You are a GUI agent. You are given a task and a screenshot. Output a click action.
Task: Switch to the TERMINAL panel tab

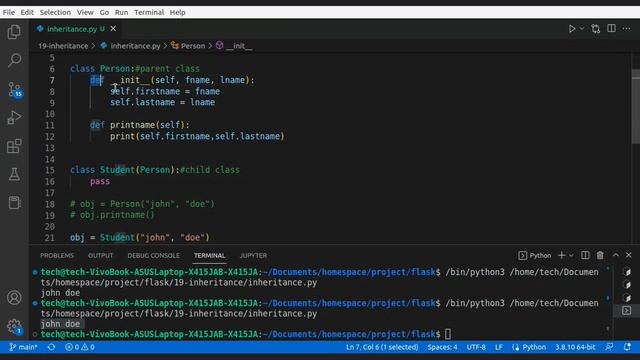pyautogui.click(x=209, y=256)
